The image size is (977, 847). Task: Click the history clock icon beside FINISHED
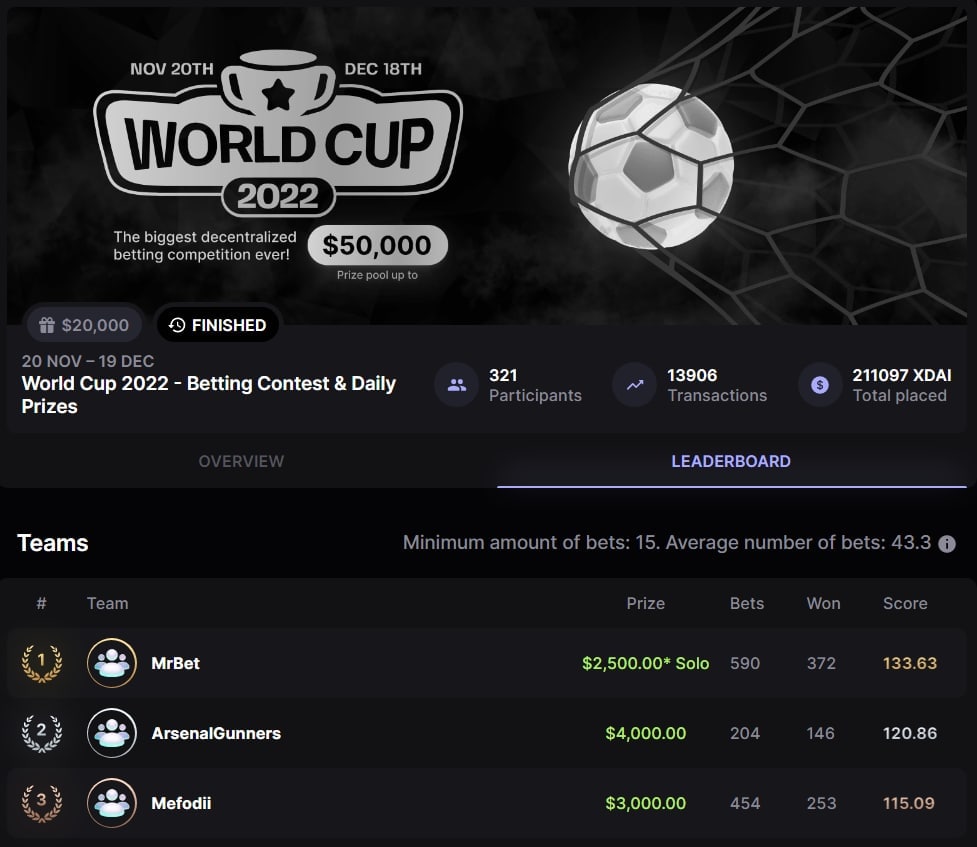click(177, 325)
